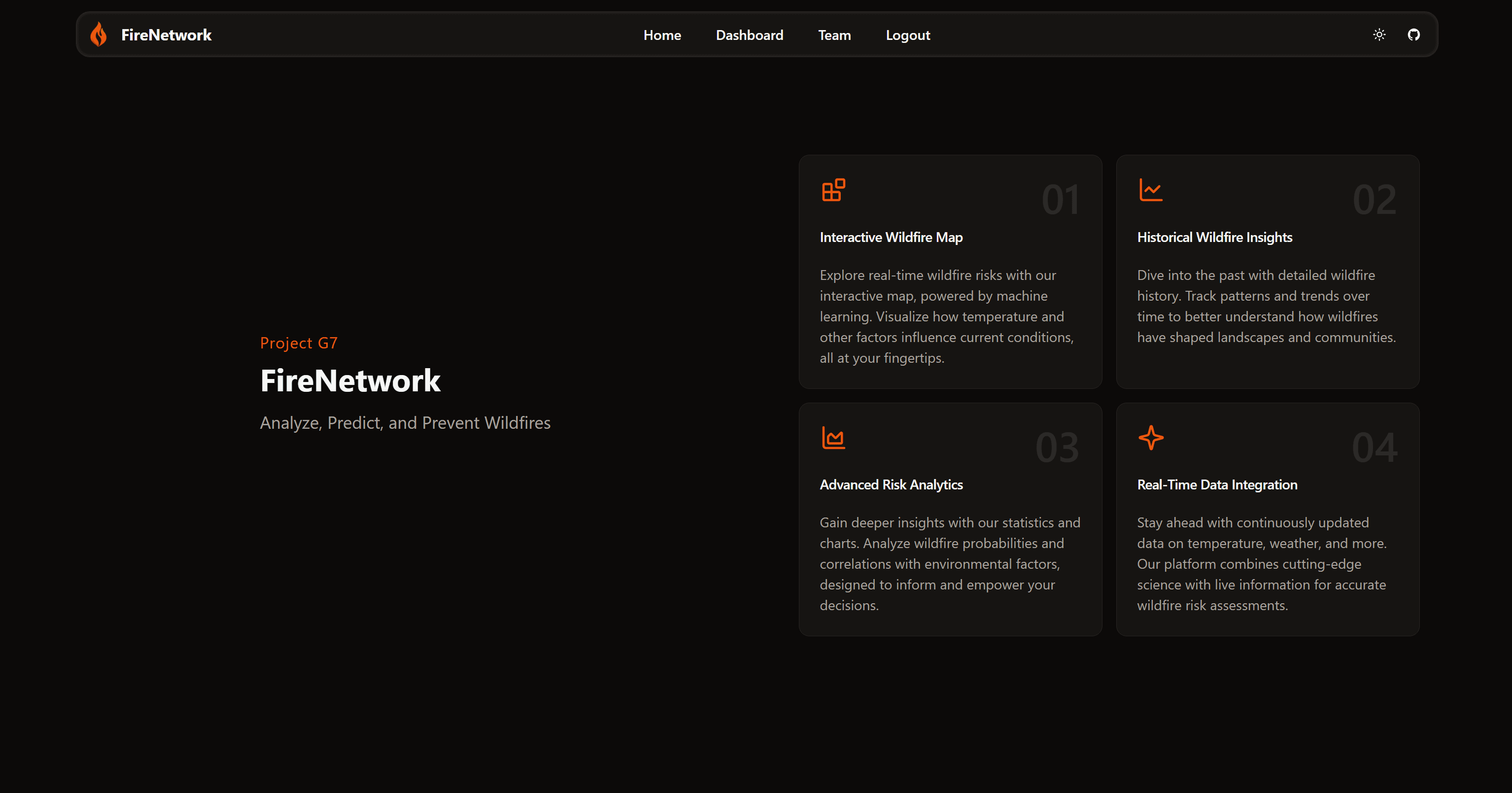The width and height of the screenshot is (1512, 793).
Task: Click the large FireNetwork hero title
Action: (350, 380)
